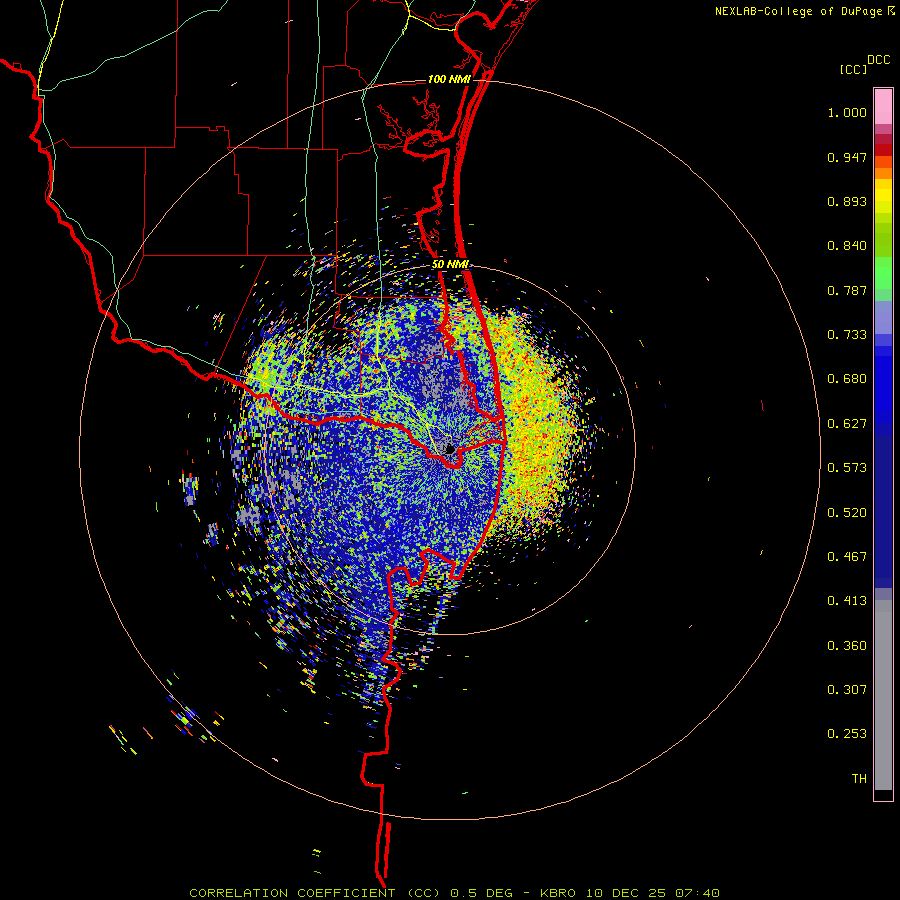Click the 0.307 color scale label
900x900 pixels.
point(847,690)
